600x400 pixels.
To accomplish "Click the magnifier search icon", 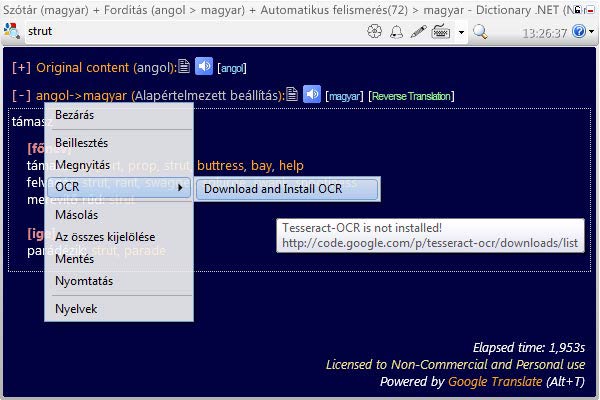I will (x=480, y=32).
